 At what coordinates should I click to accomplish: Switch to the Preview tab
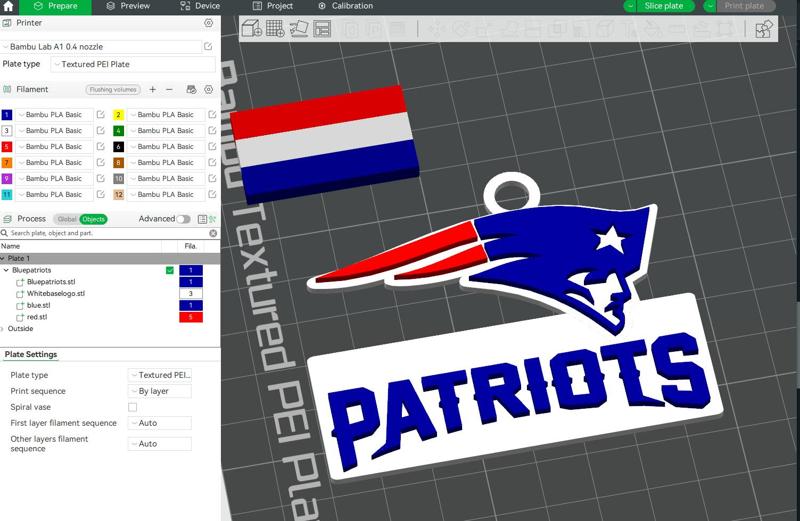tap(128, 6)
